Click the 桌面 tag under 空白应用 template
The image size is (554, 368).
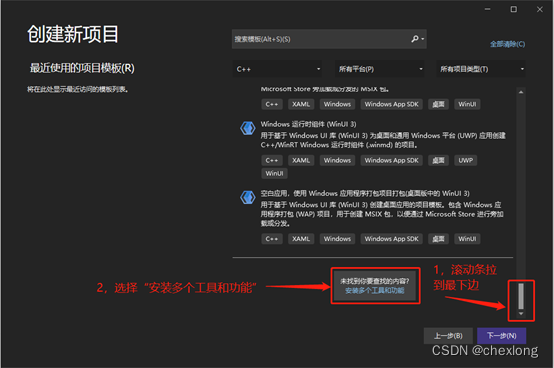coord(438,239)
